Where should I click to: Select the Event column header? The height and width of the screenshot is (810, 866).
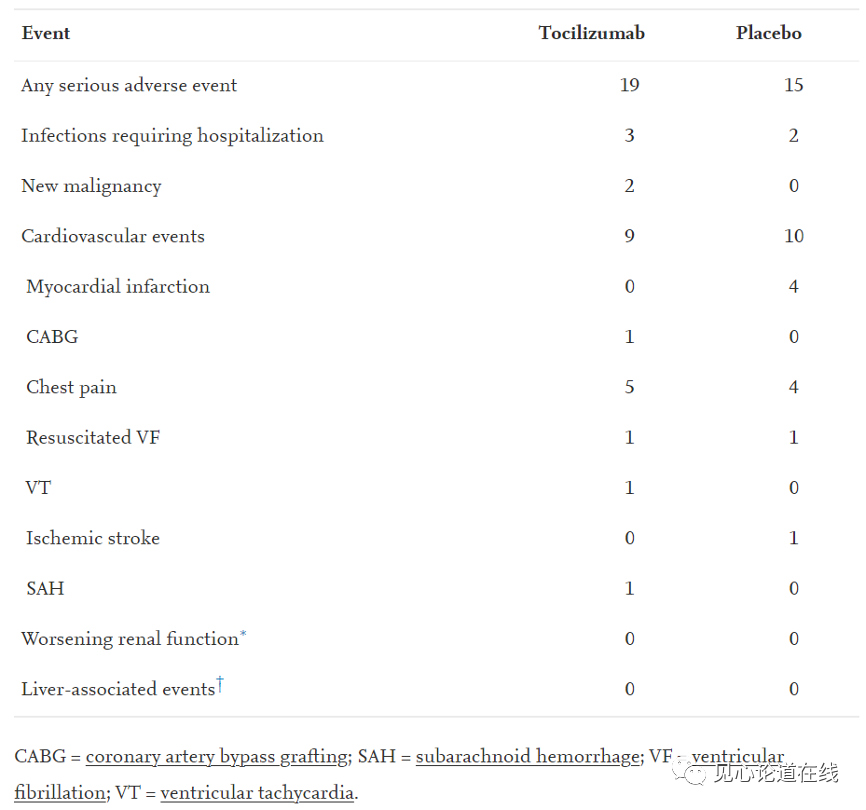46,33
